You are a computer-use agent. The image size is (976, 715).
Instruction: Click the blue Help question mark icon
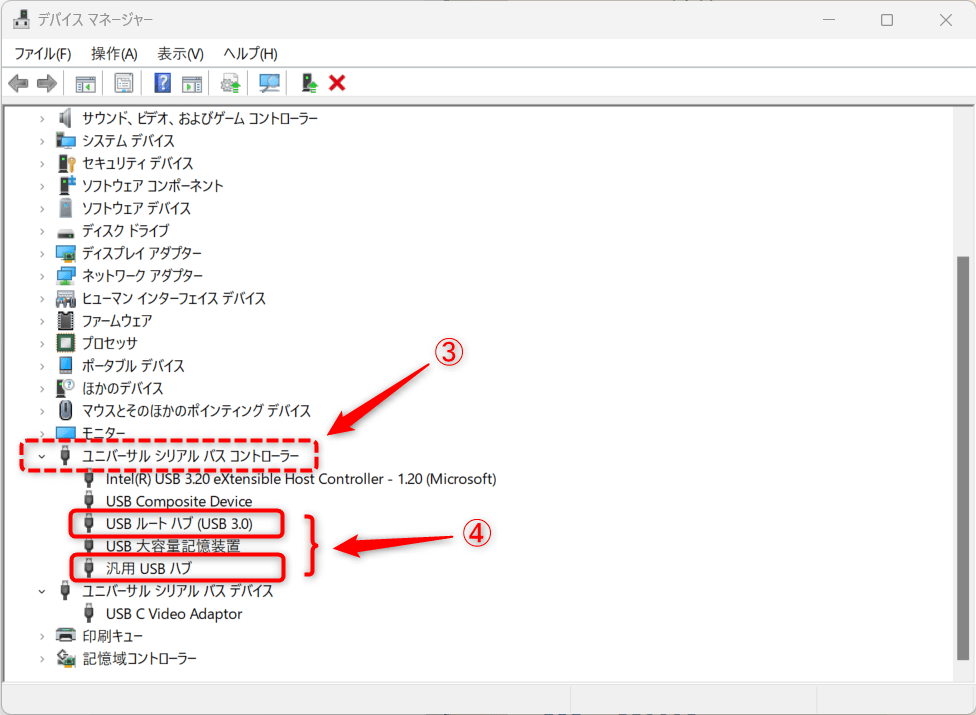(x=162, y=83)
